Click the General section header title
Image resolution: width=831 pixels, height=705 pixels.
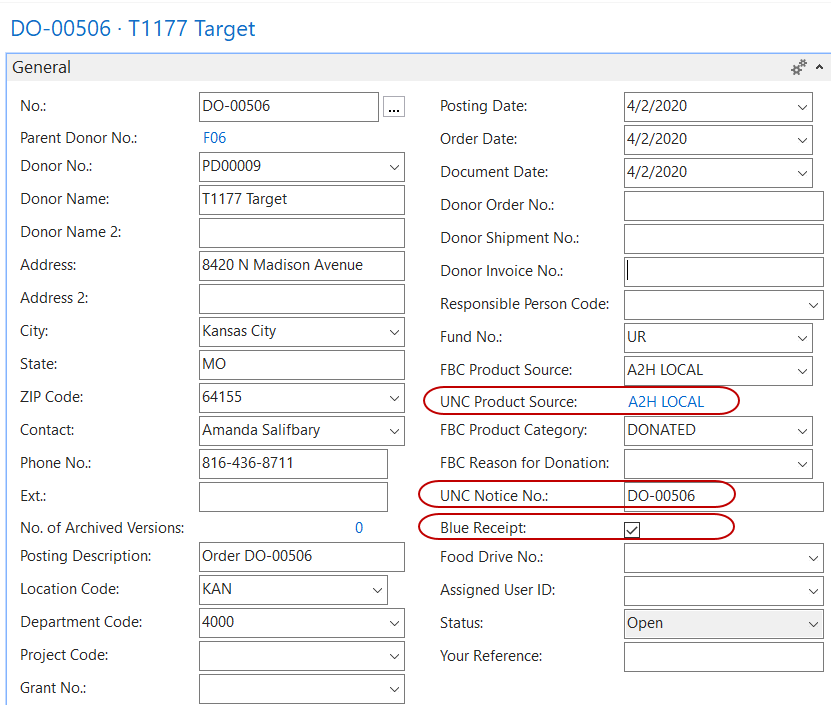pyautogui.click(x=42, y=68)
